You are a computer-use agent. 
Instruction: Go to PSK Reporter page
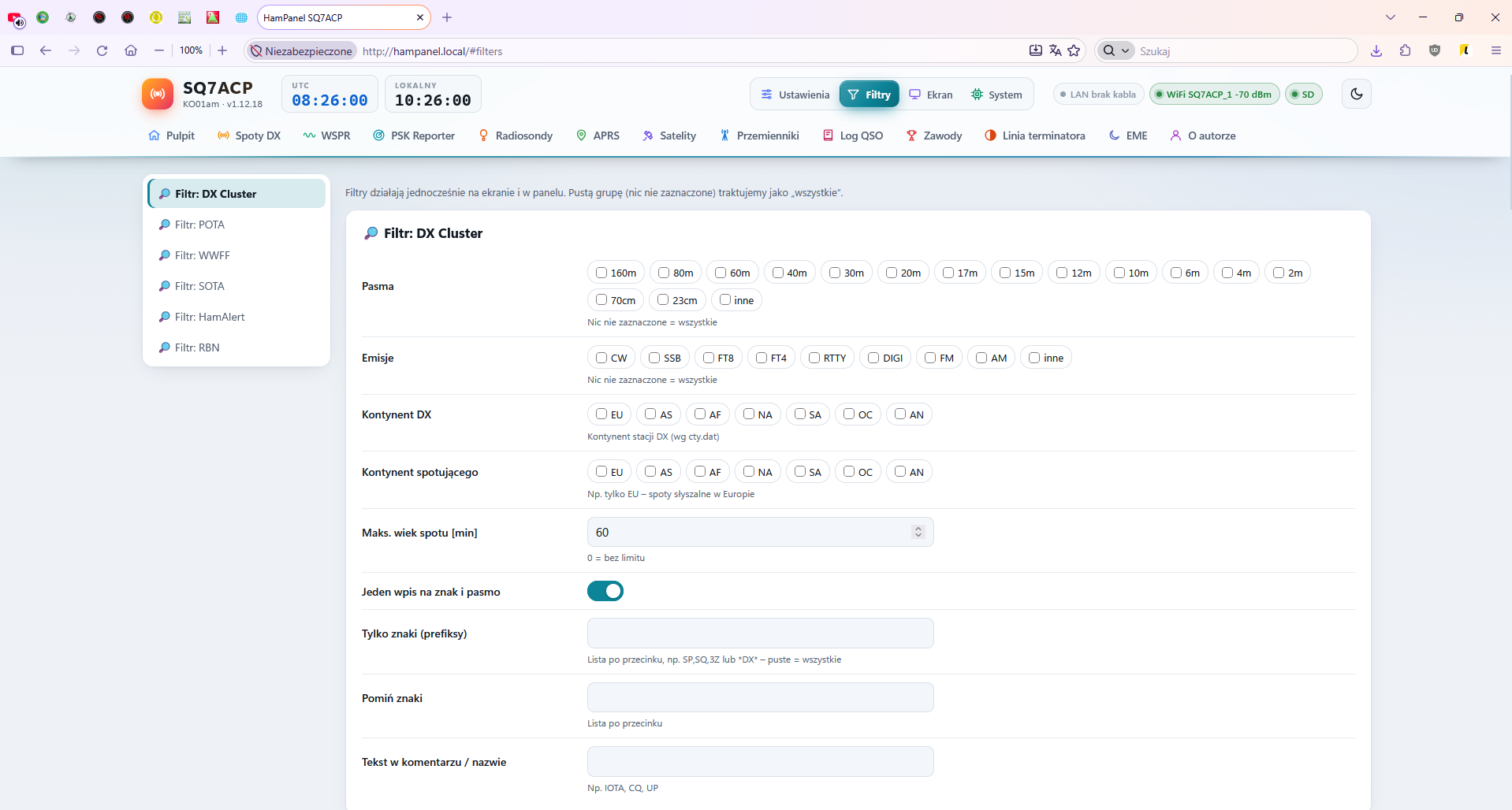[414, 136]
